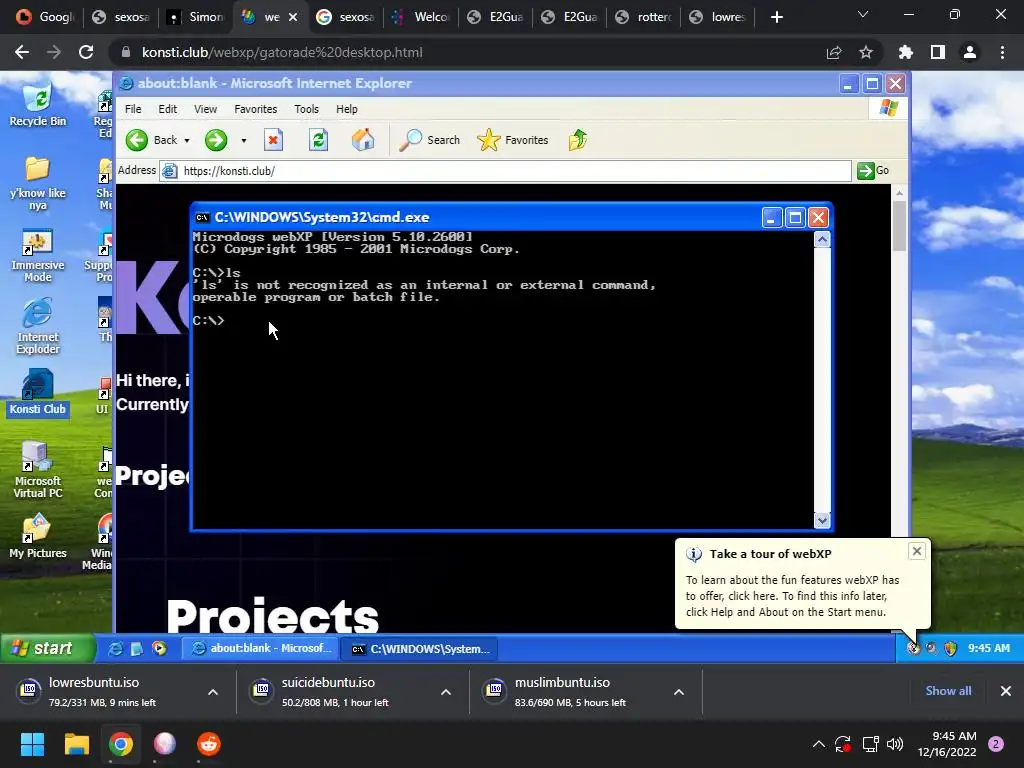
Task: Open the My Pictures folder icon
Action: (x=38, y=537)
